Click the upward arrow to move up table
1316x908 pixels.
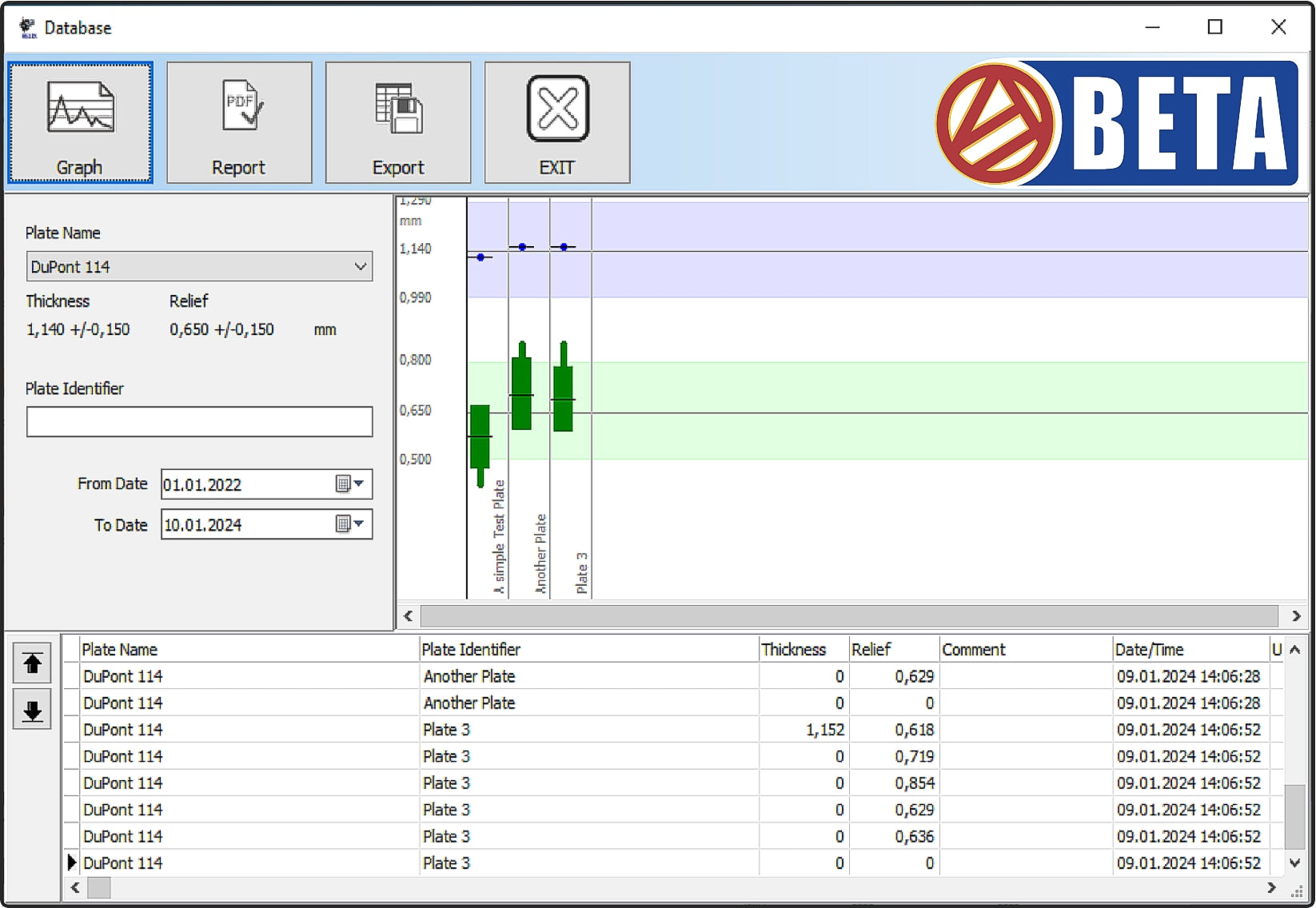pyautogui.click(x=32, y=663)
